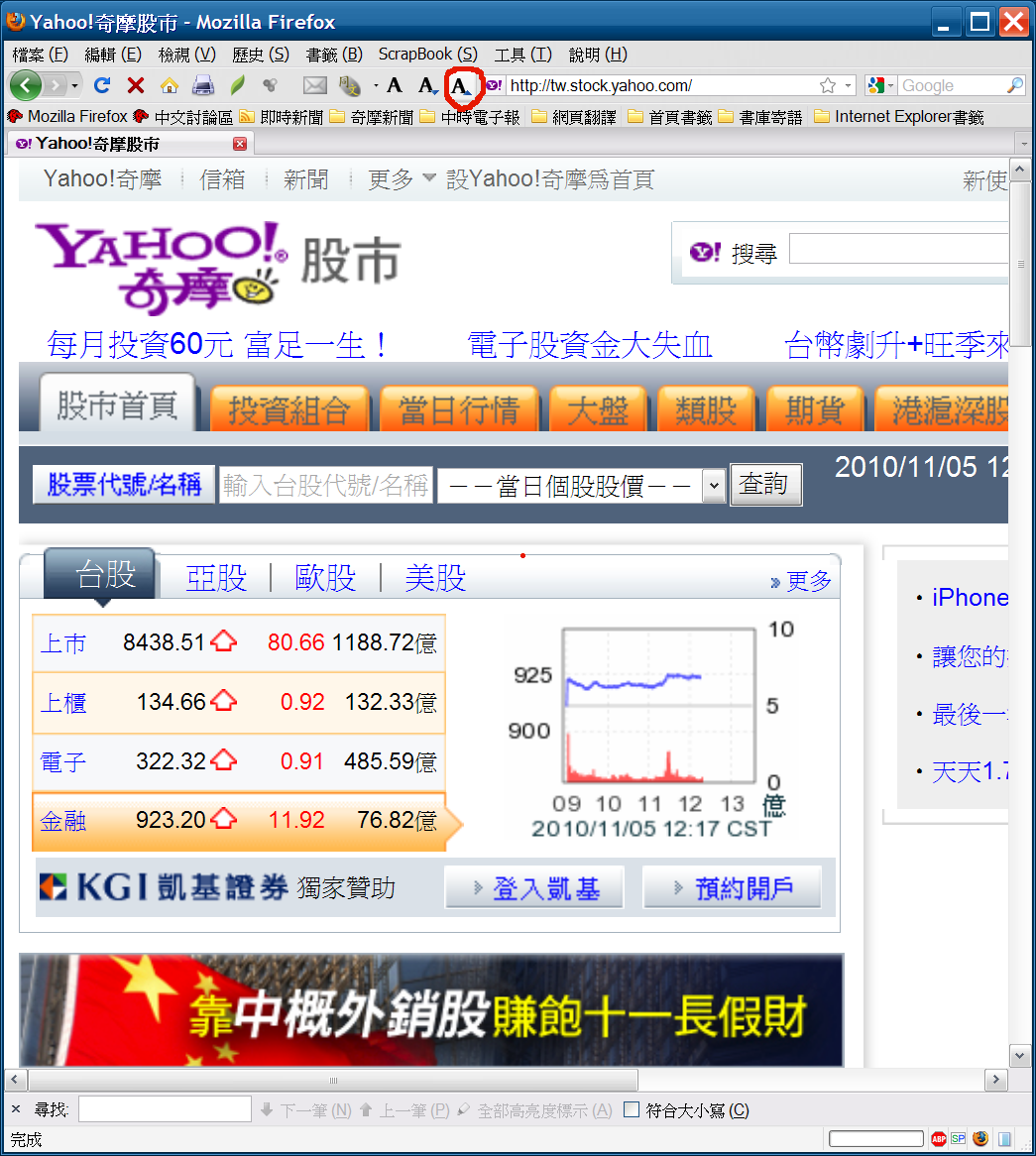Open the 書籤 (B) menu
The height and width of the screenshot is (1156, 1036).
(x=334, y=55)
